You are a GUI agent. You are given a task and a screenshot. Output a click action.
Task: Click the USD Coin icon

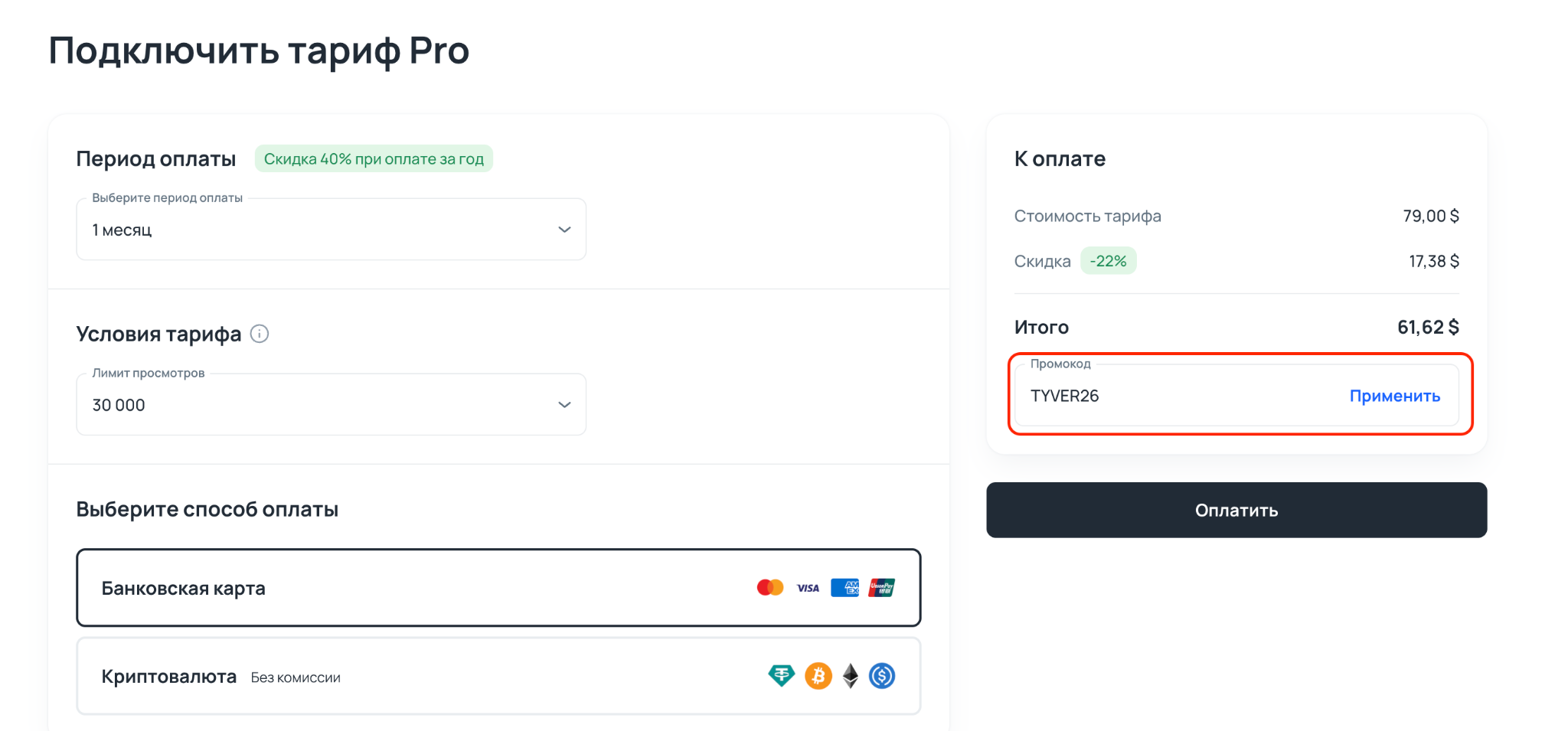[x=882, y=676]
